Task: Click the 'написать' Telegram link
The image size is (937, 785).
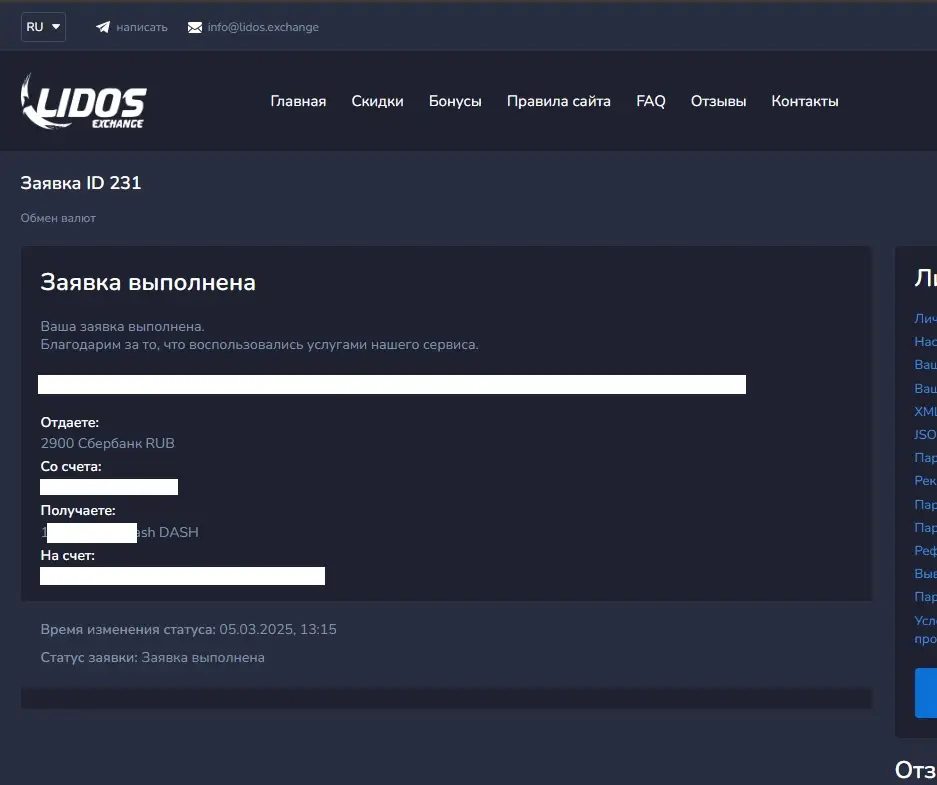Action: point(142,27)
